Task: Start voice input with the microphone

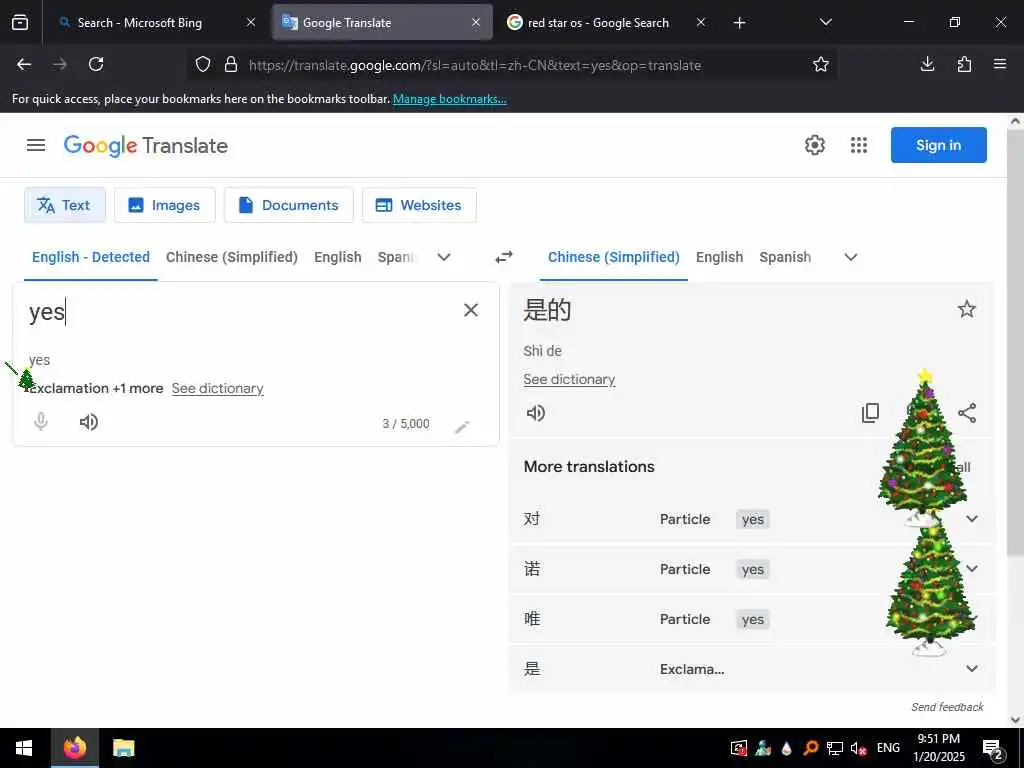Action: click(40, 422)
